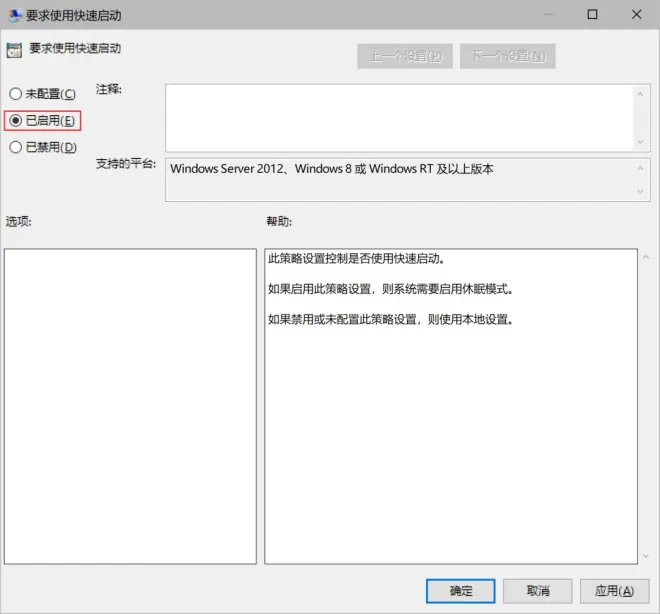Image resolution: width=660 pixels, height=614 pixels.
Task: Click the 下一个设置(N) button
Action: point(508,56)
